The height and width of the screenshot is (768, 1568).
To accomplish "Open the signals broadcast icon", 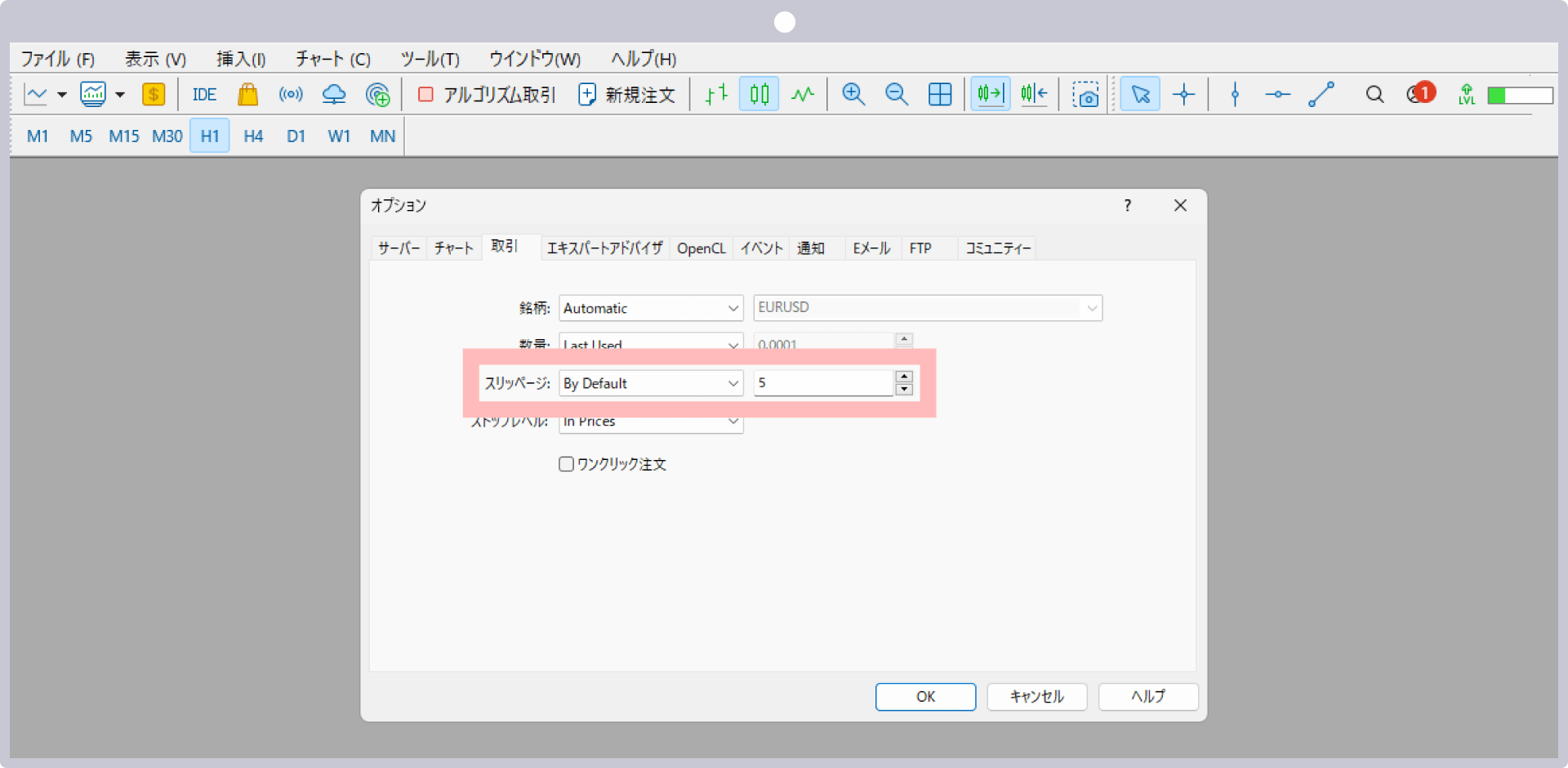I will (291, 95).
